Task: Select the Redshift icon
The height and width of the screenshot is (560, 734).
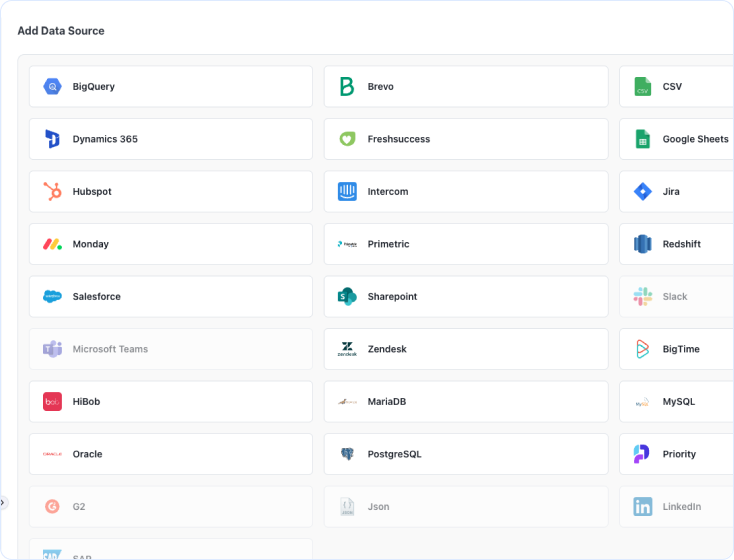Action: [642, 244]
